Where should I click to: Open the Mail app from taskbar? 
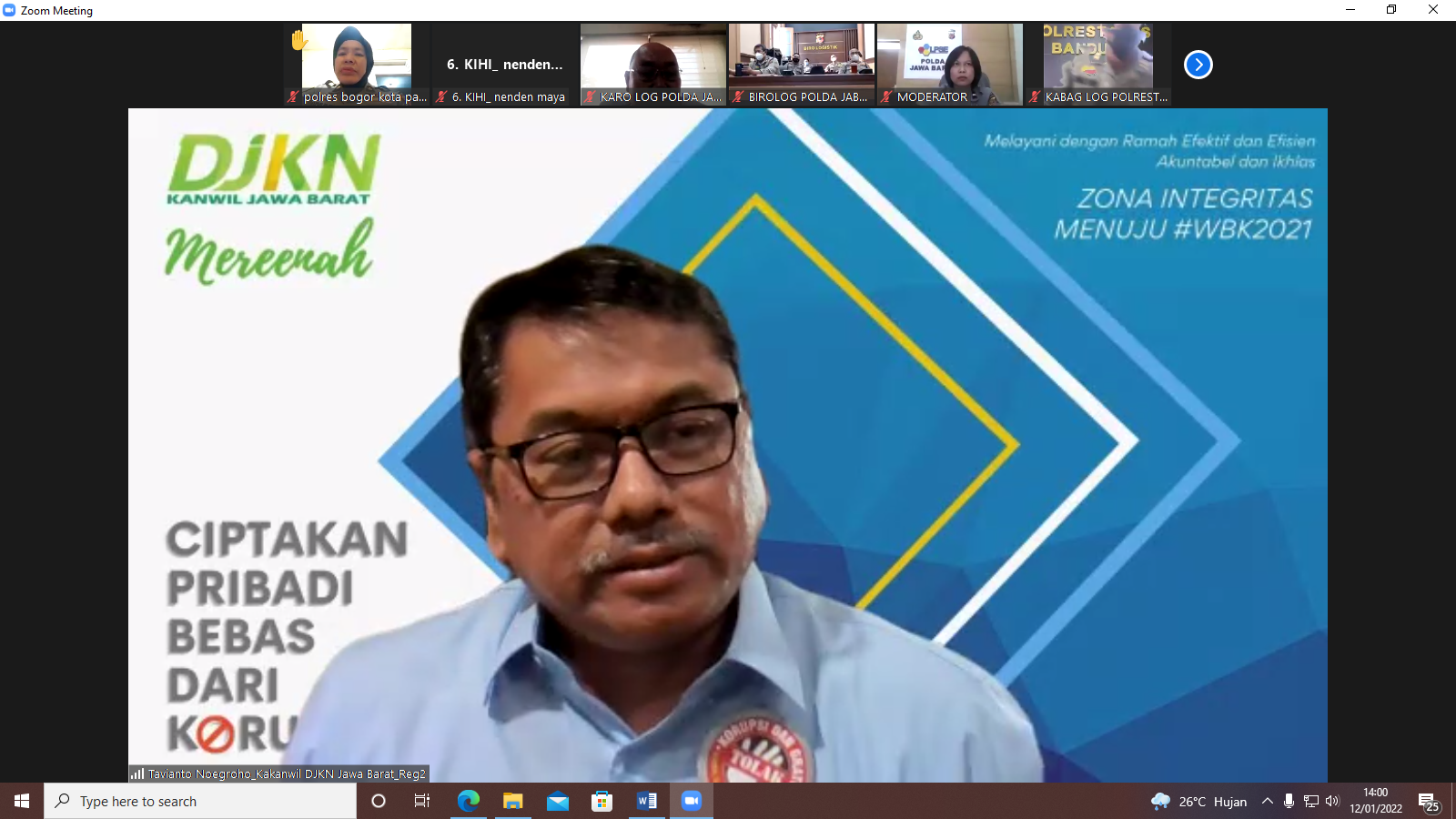tap(558, 801)
